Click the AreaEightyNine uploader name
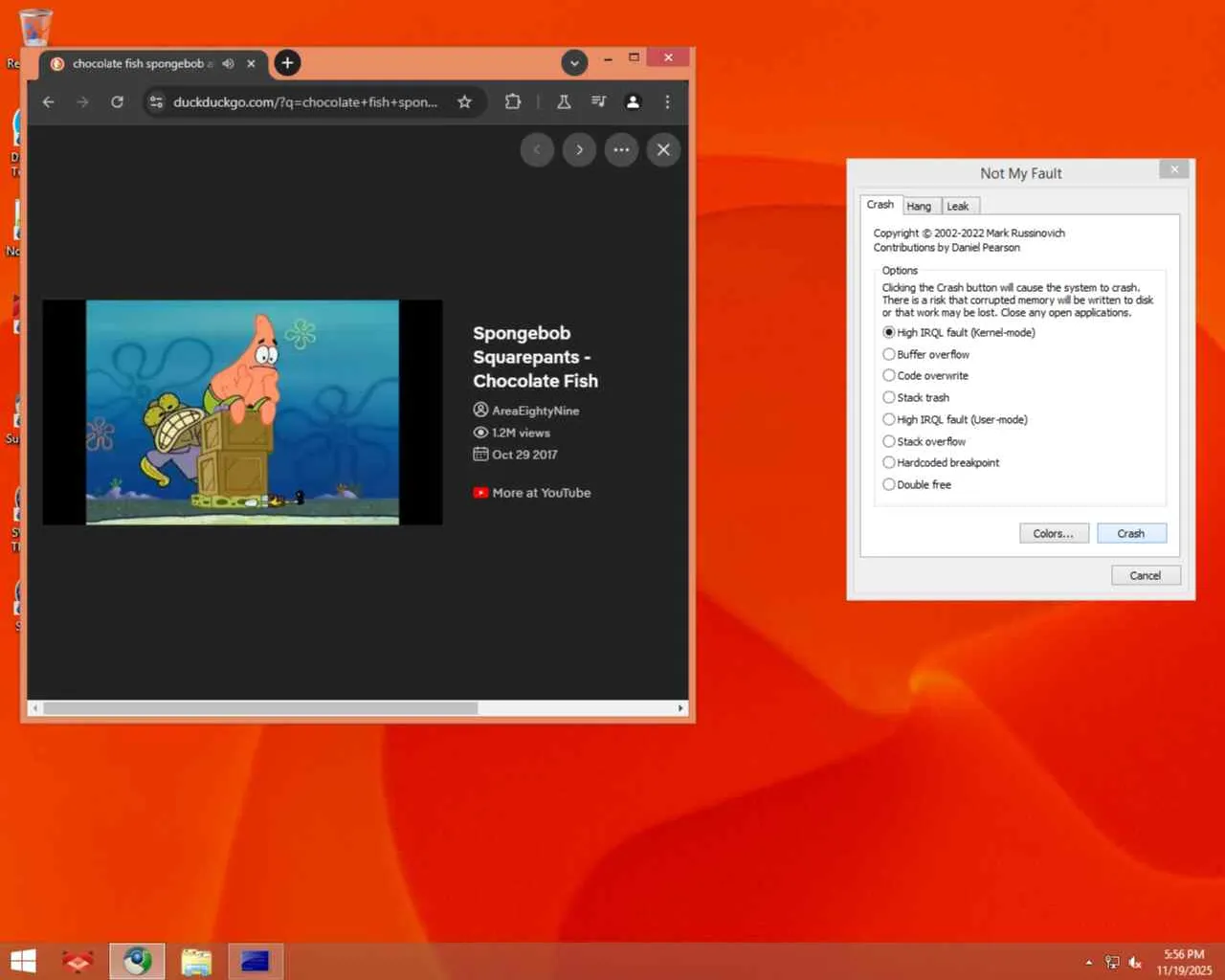1225x980 pixels. (535, 411)
